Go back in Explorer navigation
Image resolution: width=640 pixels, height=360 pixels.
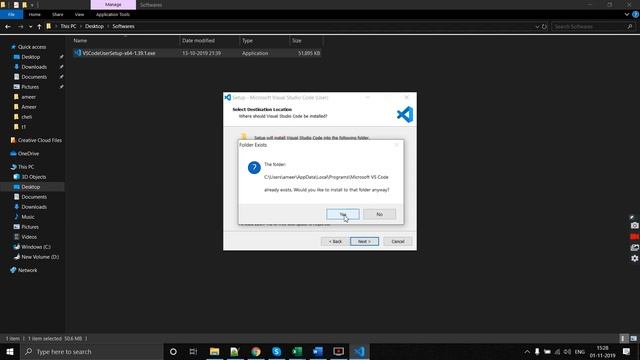[8, 27]
